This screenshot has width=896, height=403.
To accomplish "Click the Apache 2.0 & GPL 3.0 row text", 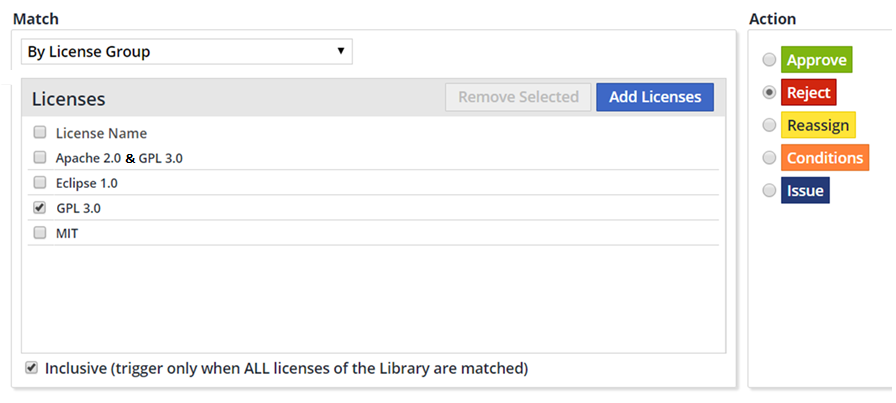I will point(119,158).
